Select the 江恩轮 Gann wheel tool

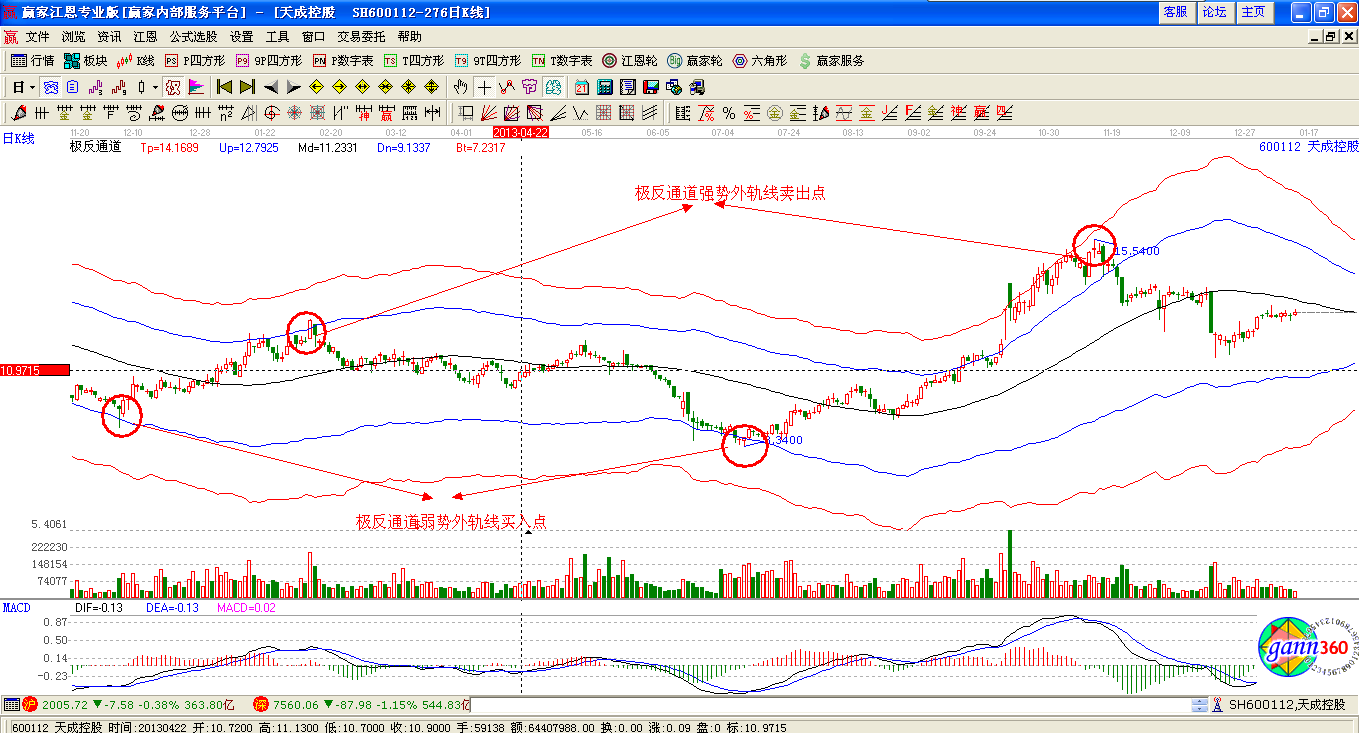630,61
